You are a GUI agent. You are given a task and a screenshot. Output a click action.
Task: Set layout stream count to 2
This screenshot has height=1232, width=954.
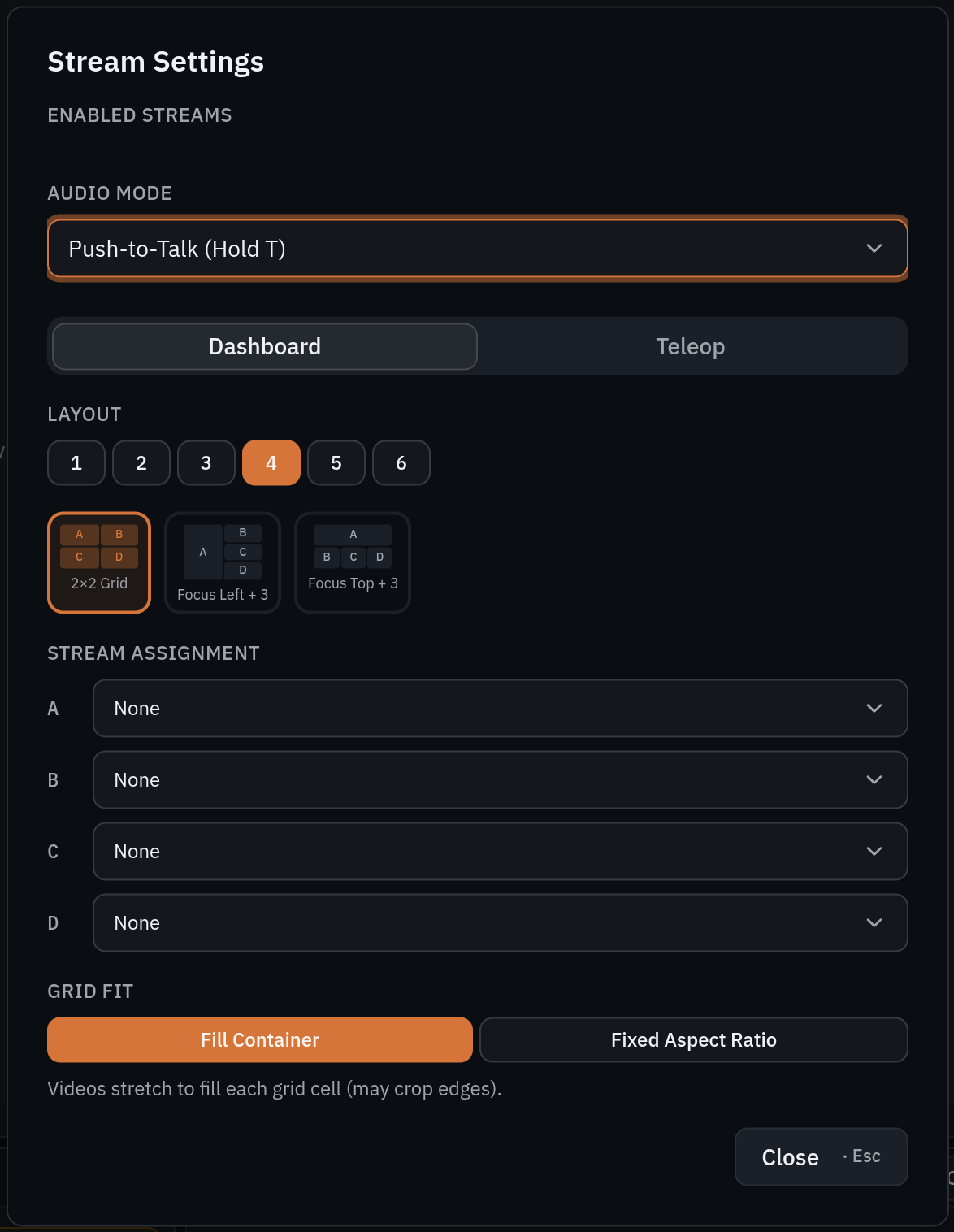click(141, 463)
